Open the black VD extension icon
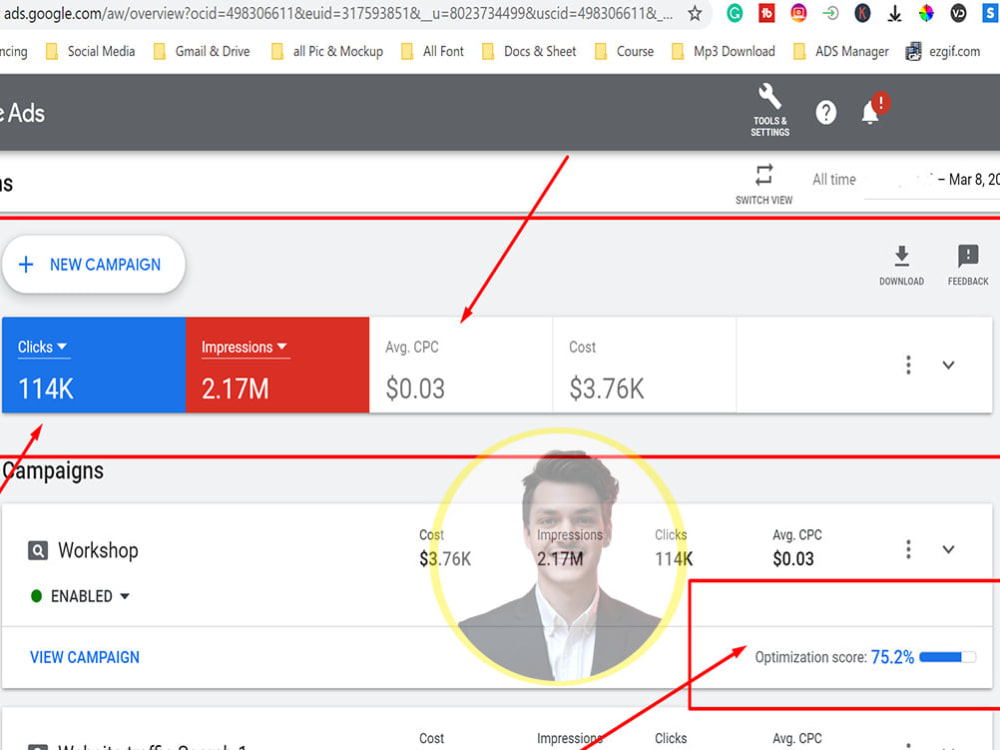This screenshot has height=750, width=1000. pos(958,13)
